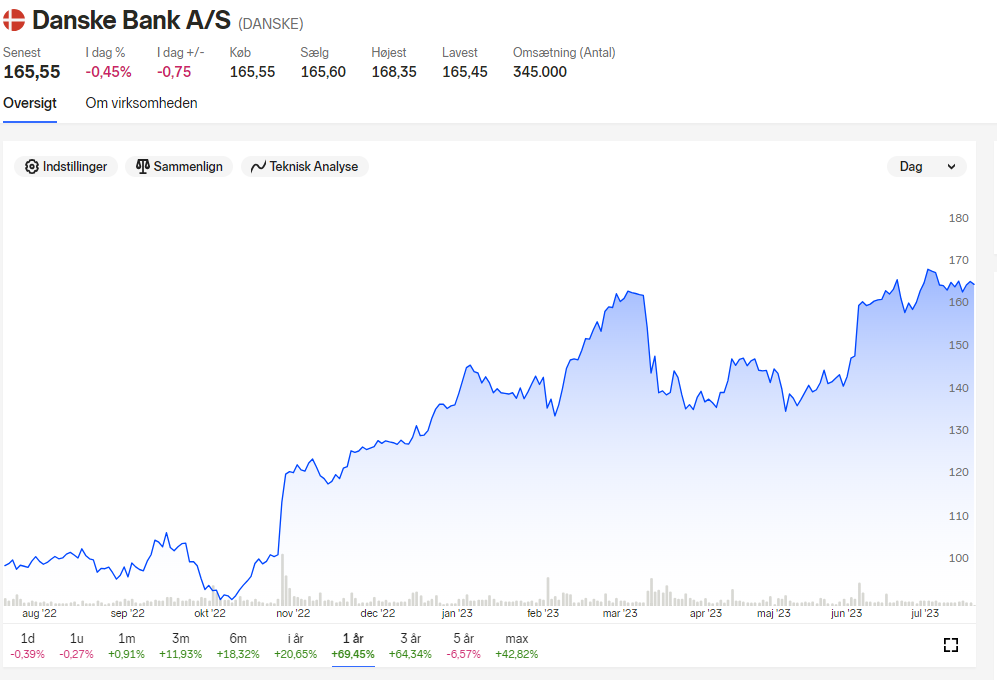Select the 6m time range
The image size is (997, 680).
[x=238, y=646]
